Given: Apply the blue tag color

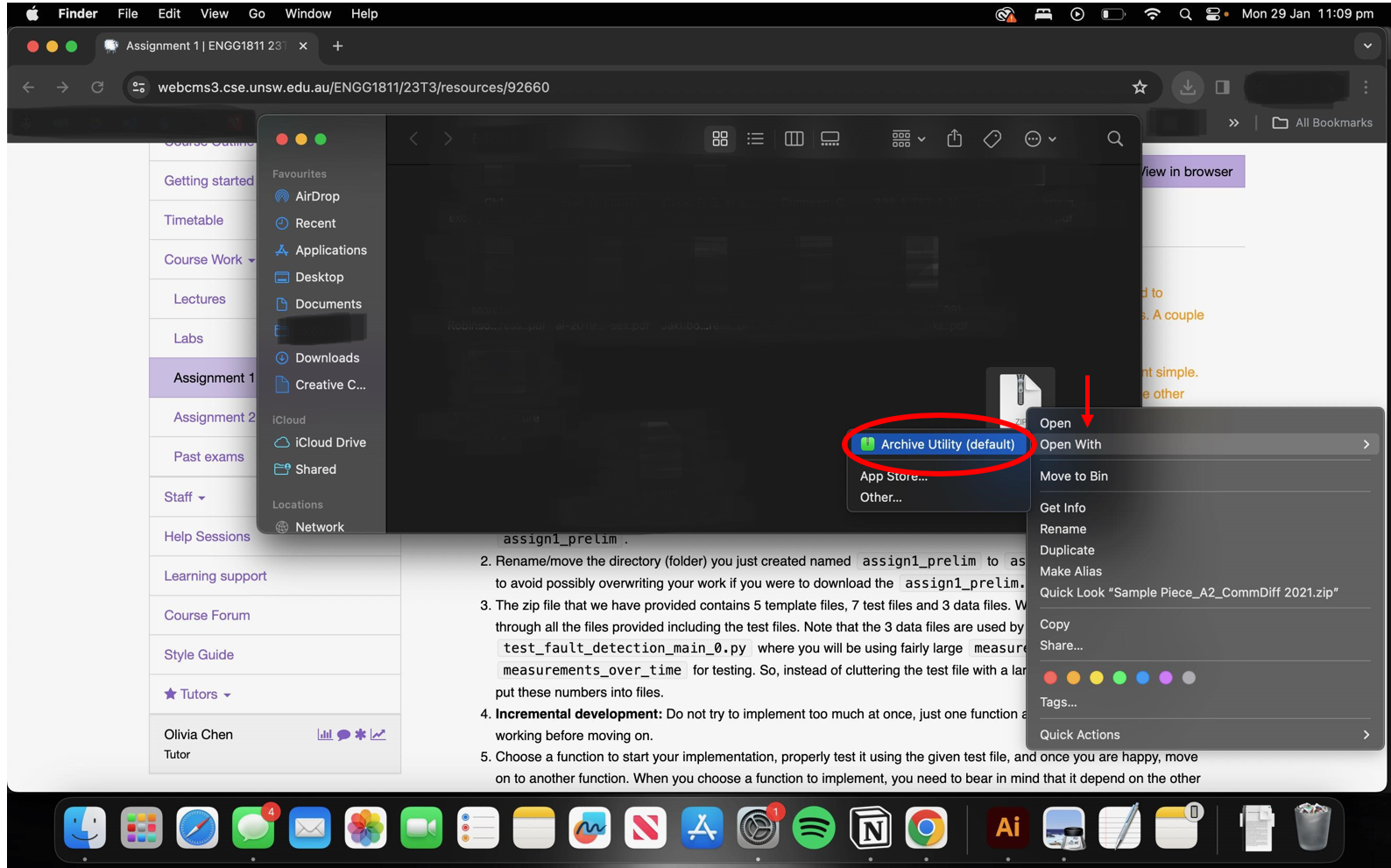Looking at the screenshot, I should pos(1142,677).
